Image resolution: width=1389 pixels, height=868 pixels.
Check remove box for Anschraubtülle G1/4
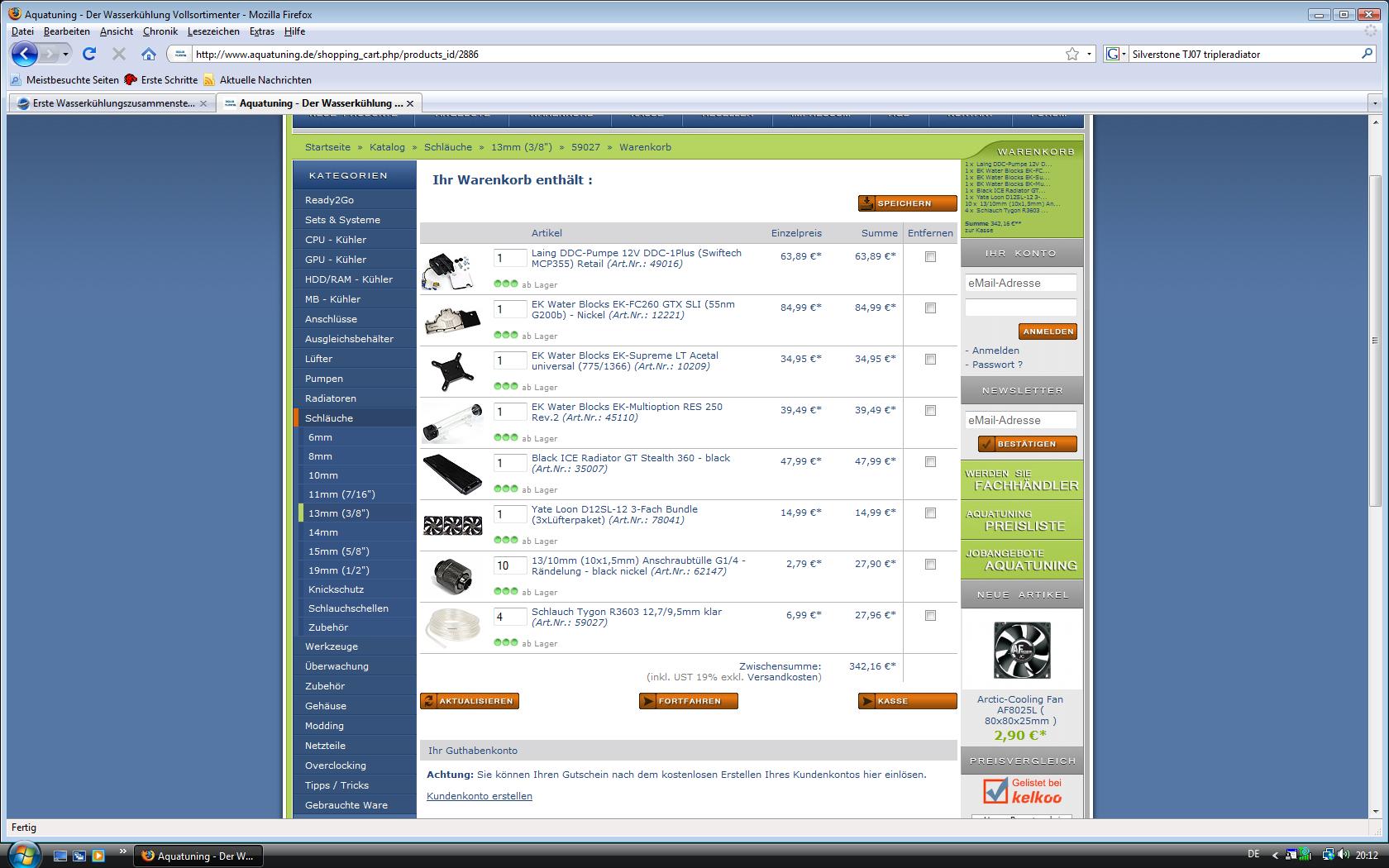point(930,565)
